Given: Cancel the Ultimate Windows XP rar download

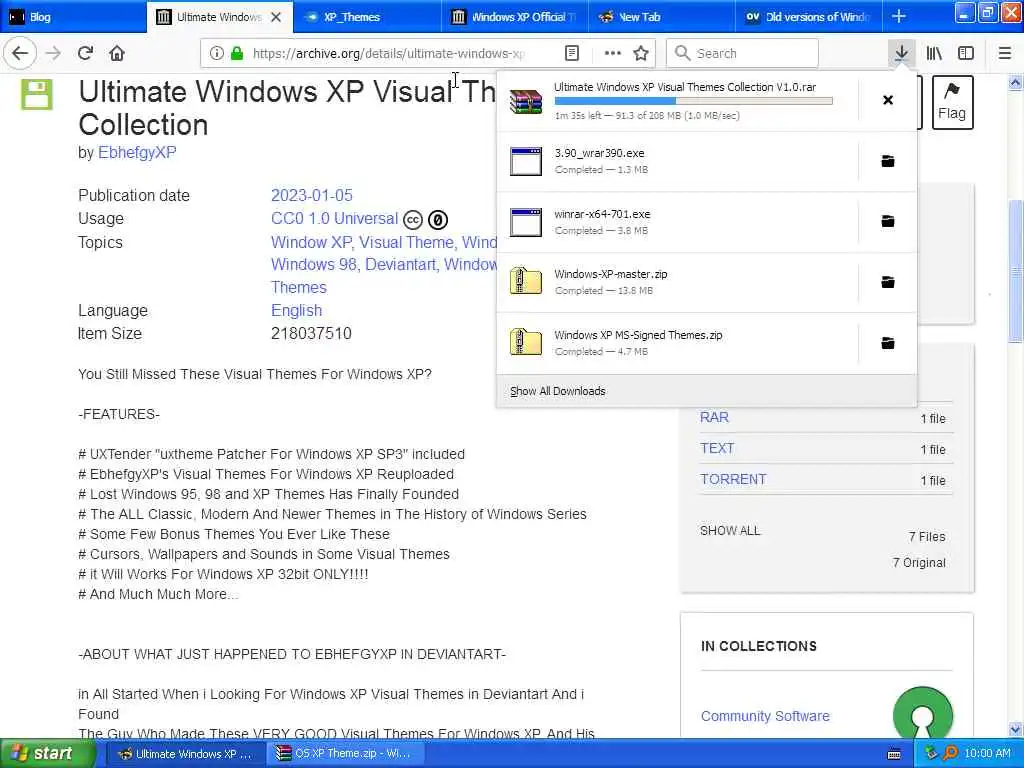Looking at the screenshot, I should (888, 100).
